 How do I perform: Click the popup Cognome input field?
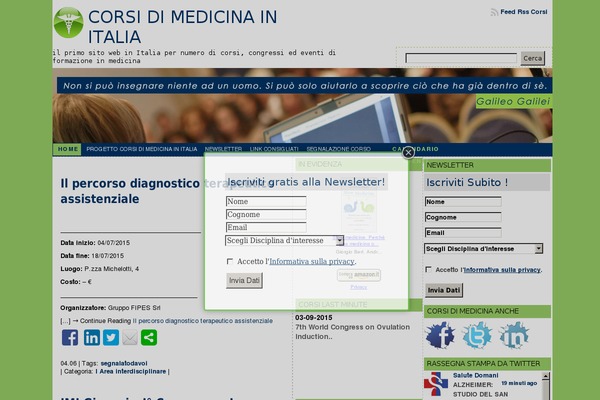[266, 214]
